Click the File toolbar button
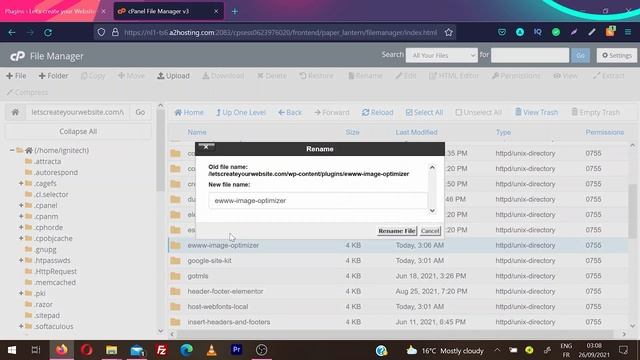Image resolution: width=640 pixels, height=360 pixels. [x=16, y=76]
